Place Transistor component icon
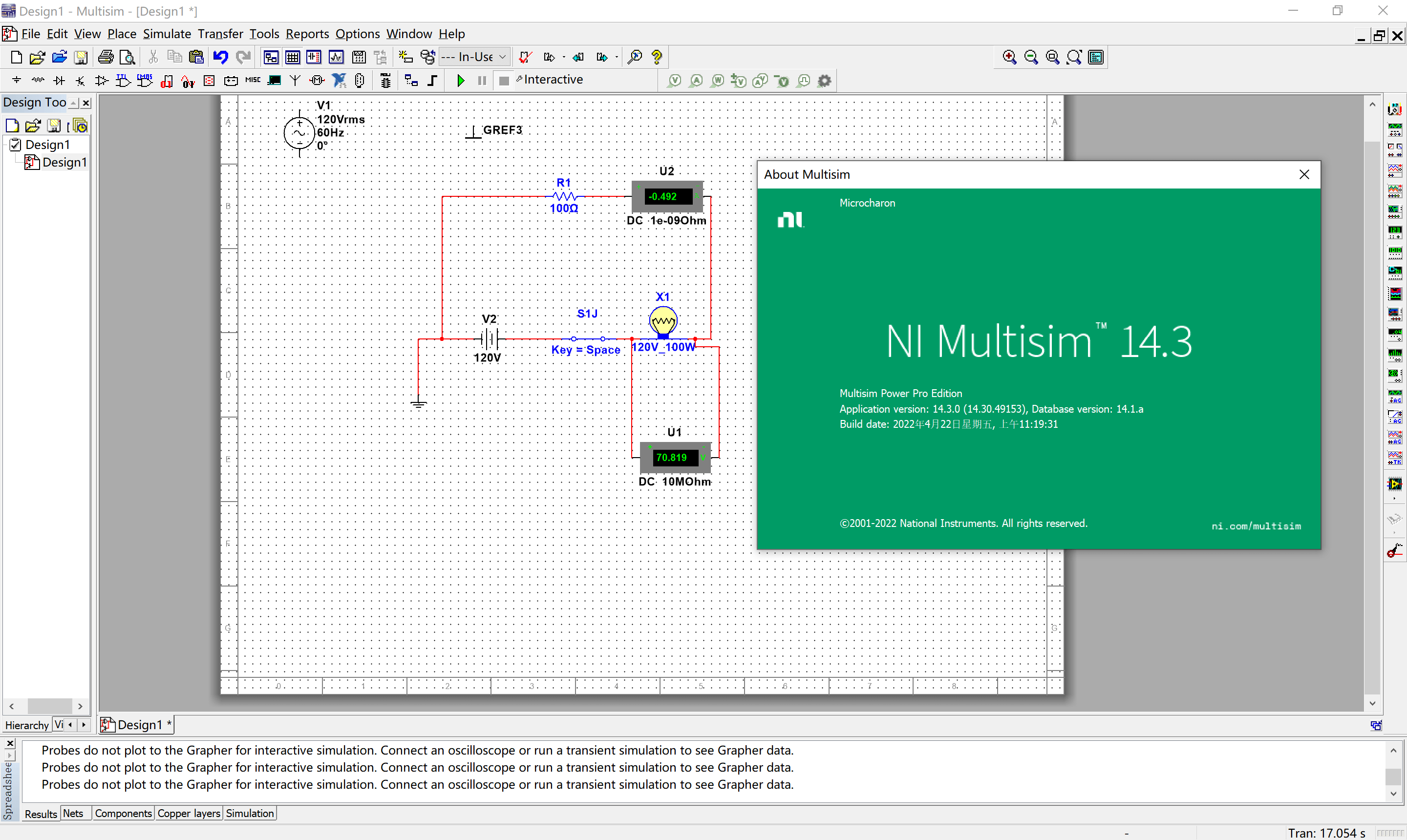This screenshot has width=1407, height=840. coord(81,81)
